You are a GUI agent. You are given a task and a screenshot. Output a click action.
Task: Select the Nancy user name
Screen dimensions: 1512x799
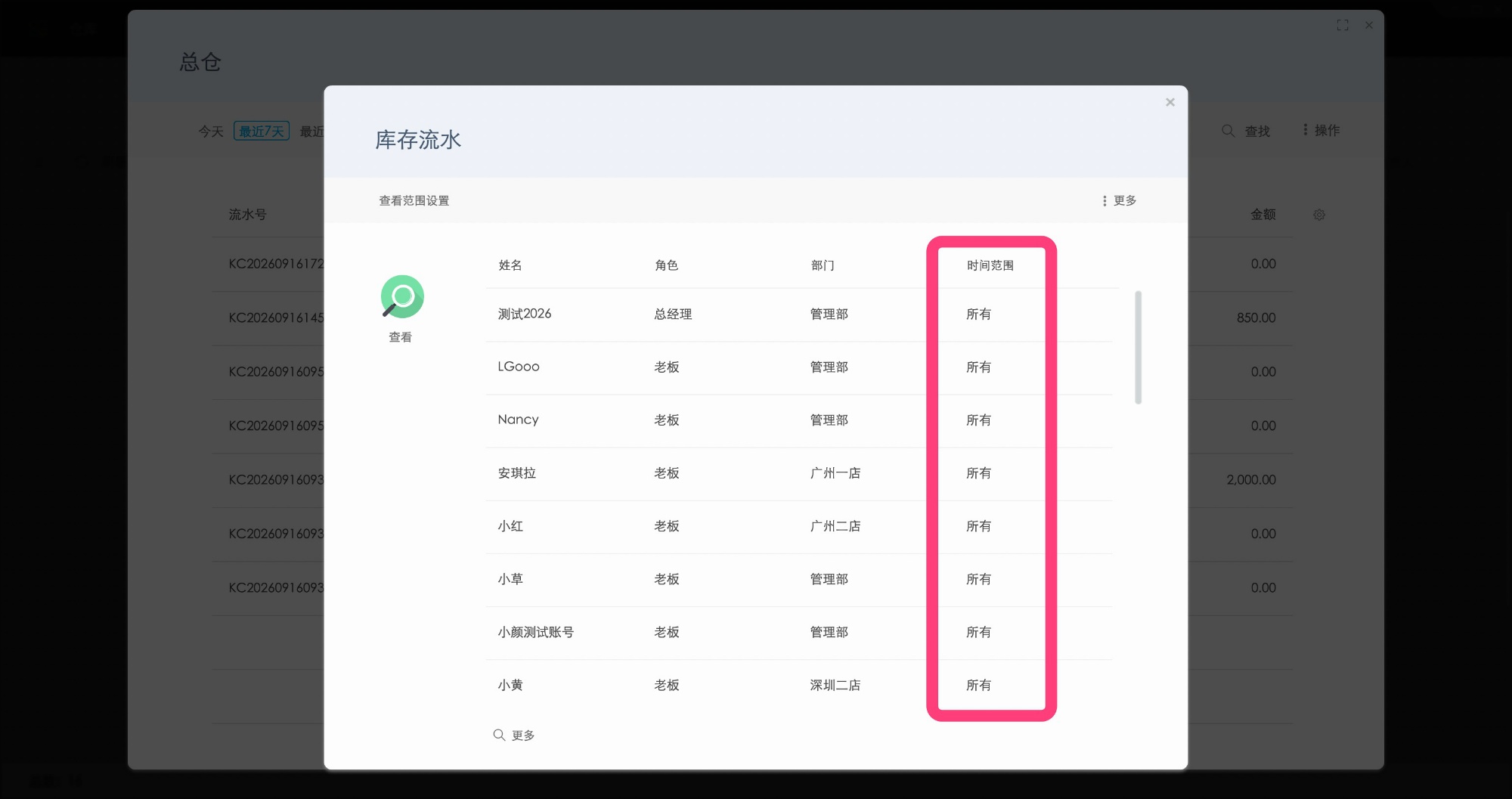click(518, 420)
